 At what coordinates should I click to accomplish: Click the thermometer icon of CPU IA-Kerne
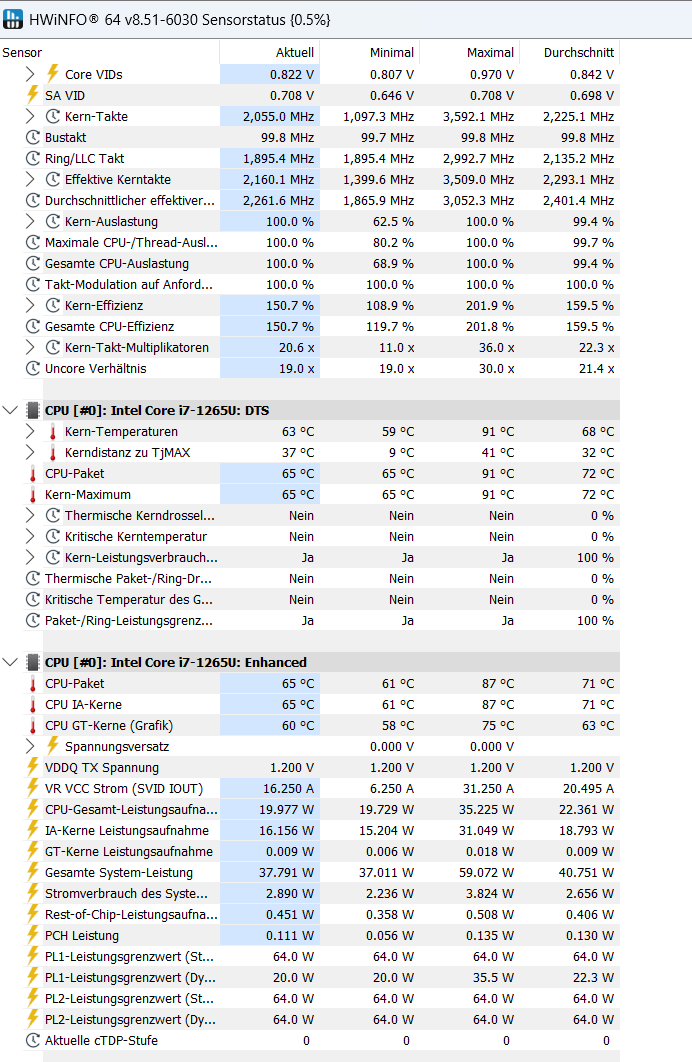click(x=33, y=705)
